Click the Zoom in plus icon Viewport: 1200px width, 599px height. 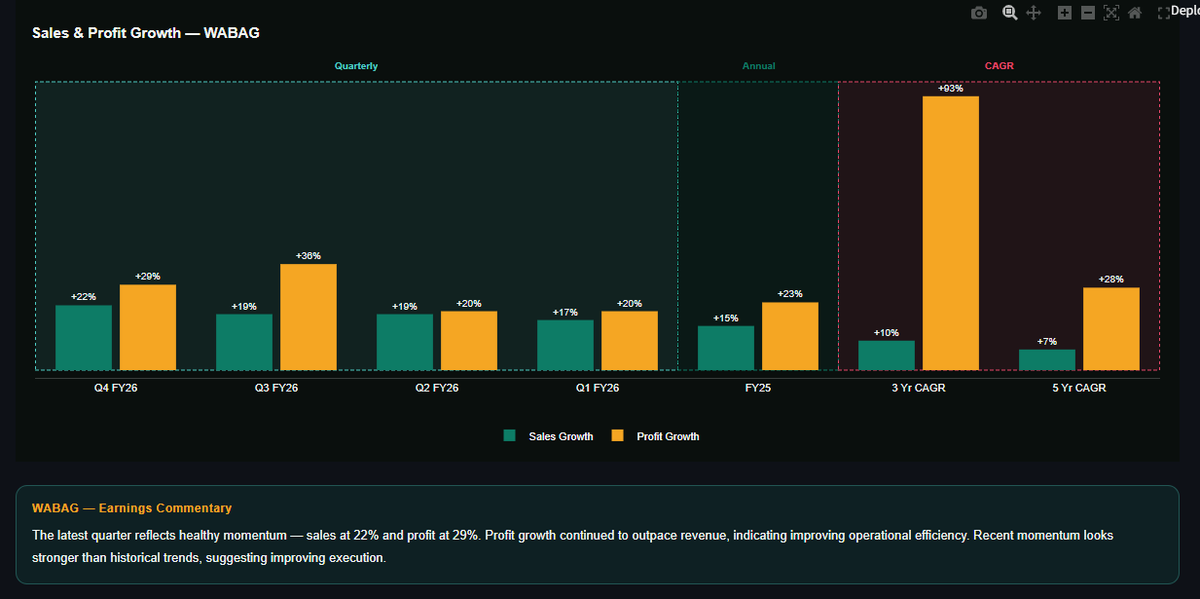1064,13
